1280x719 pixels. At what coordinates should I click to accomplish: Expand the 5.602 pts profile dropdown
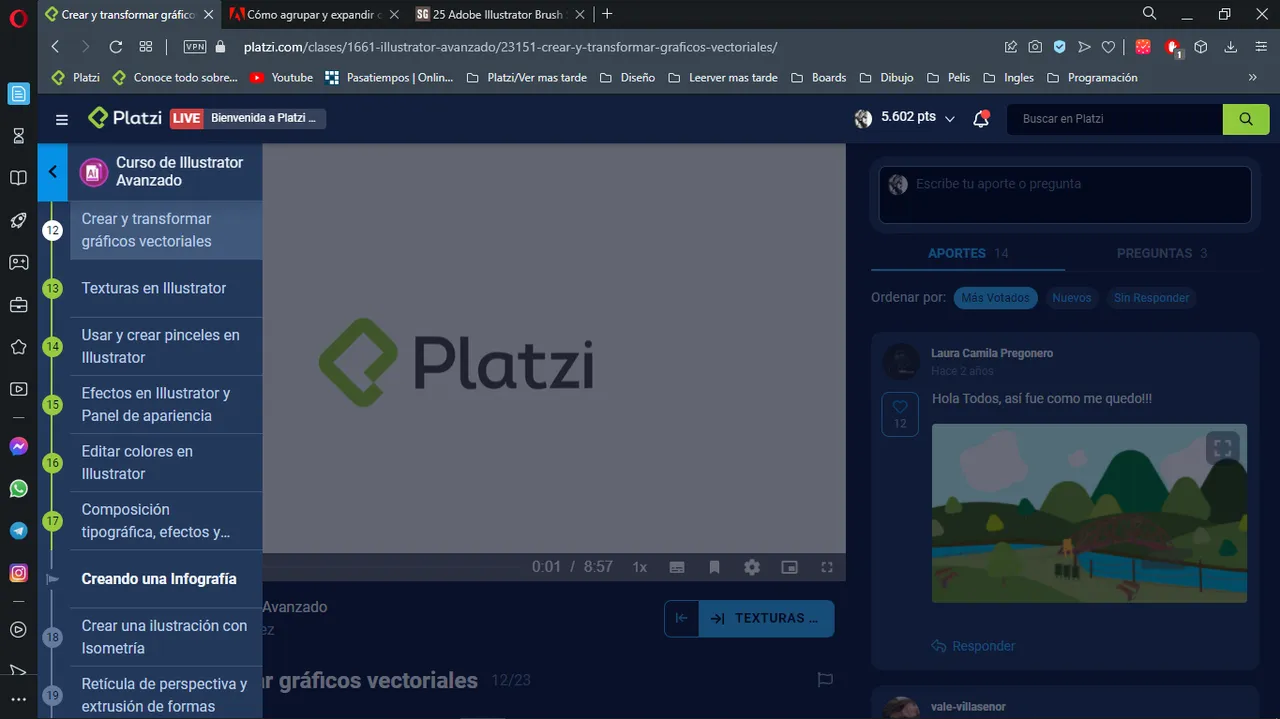tap(907, 118)
